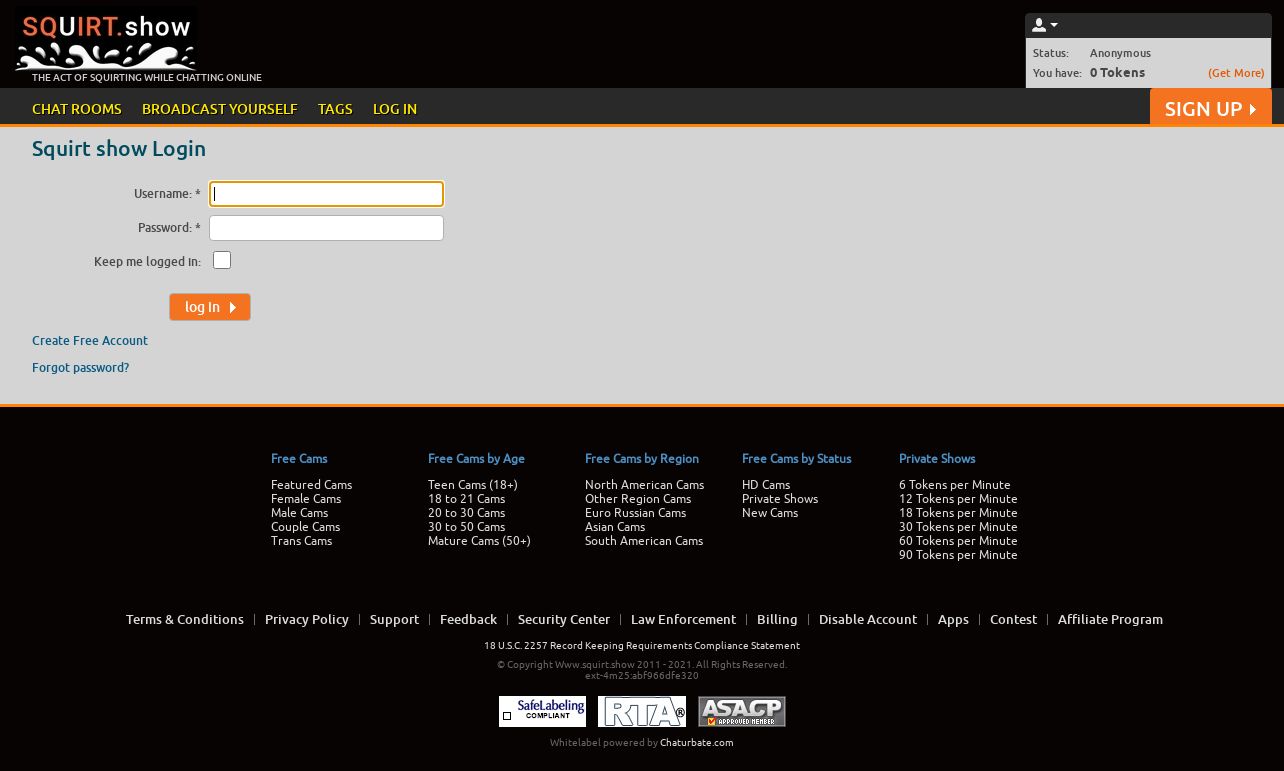Open the Law Enforcement link
The height and width of the screenshot is (771, 1284).
click(683, 619)
